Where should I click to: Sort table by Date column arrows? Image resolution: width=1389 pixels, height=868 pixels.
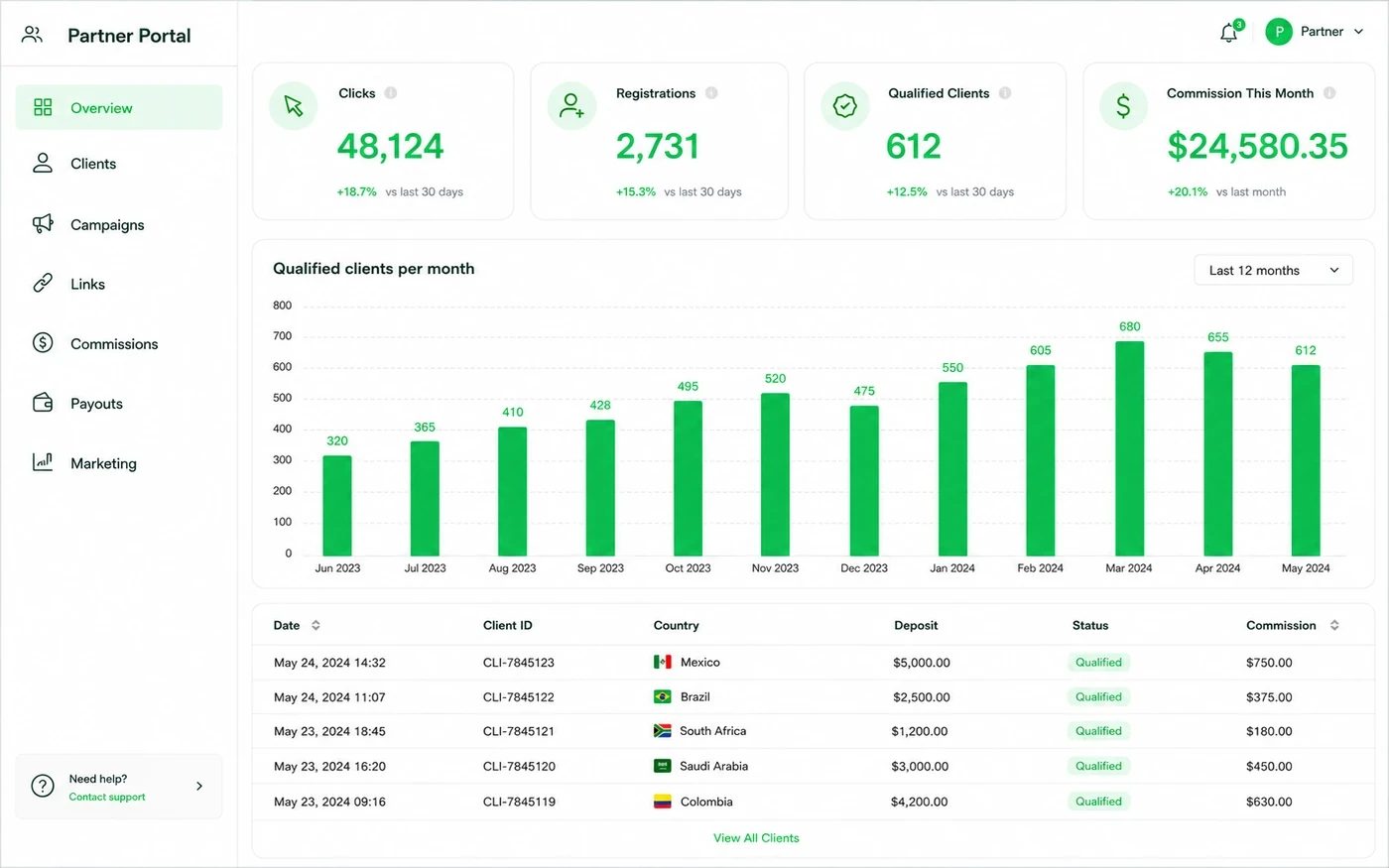pos(316,625)
